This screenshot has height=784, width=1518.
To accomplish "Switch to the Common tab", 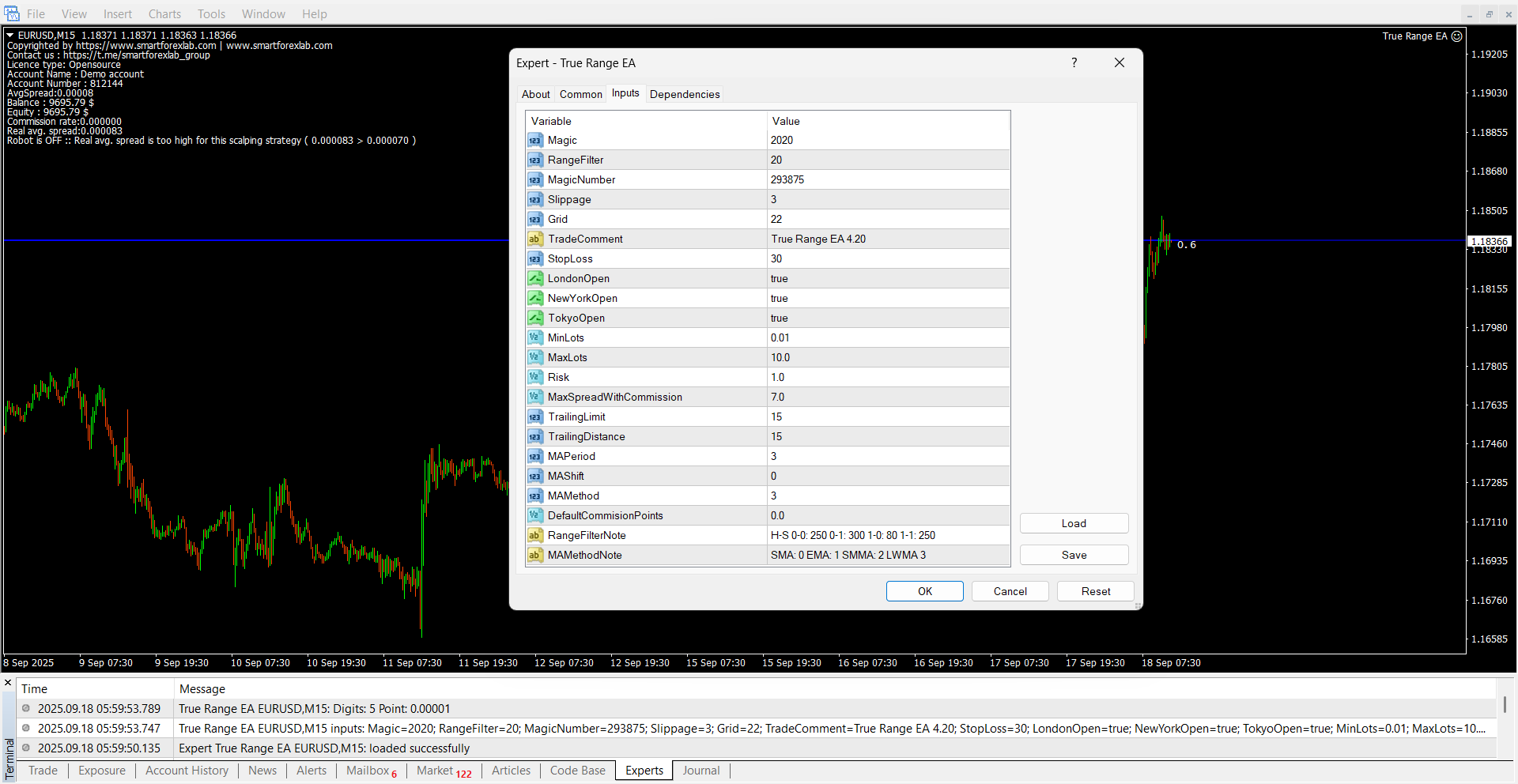I will click(580, 94).
